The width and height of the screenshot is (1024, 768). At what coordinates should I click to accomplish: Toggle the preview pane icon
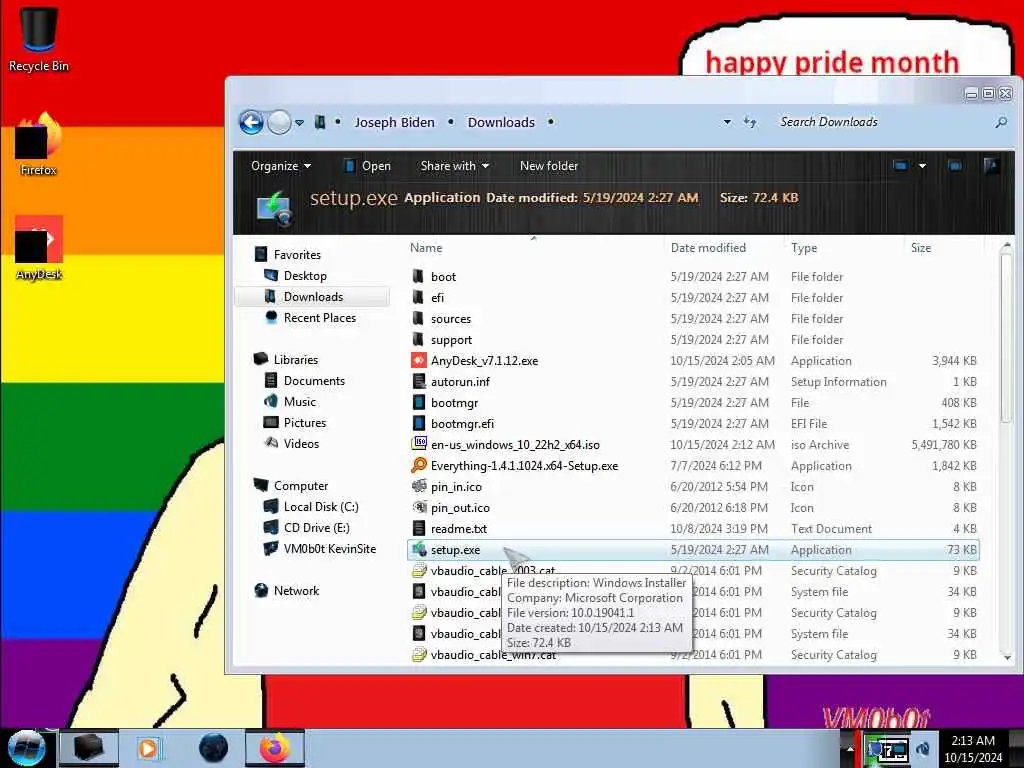click(955, 166)
